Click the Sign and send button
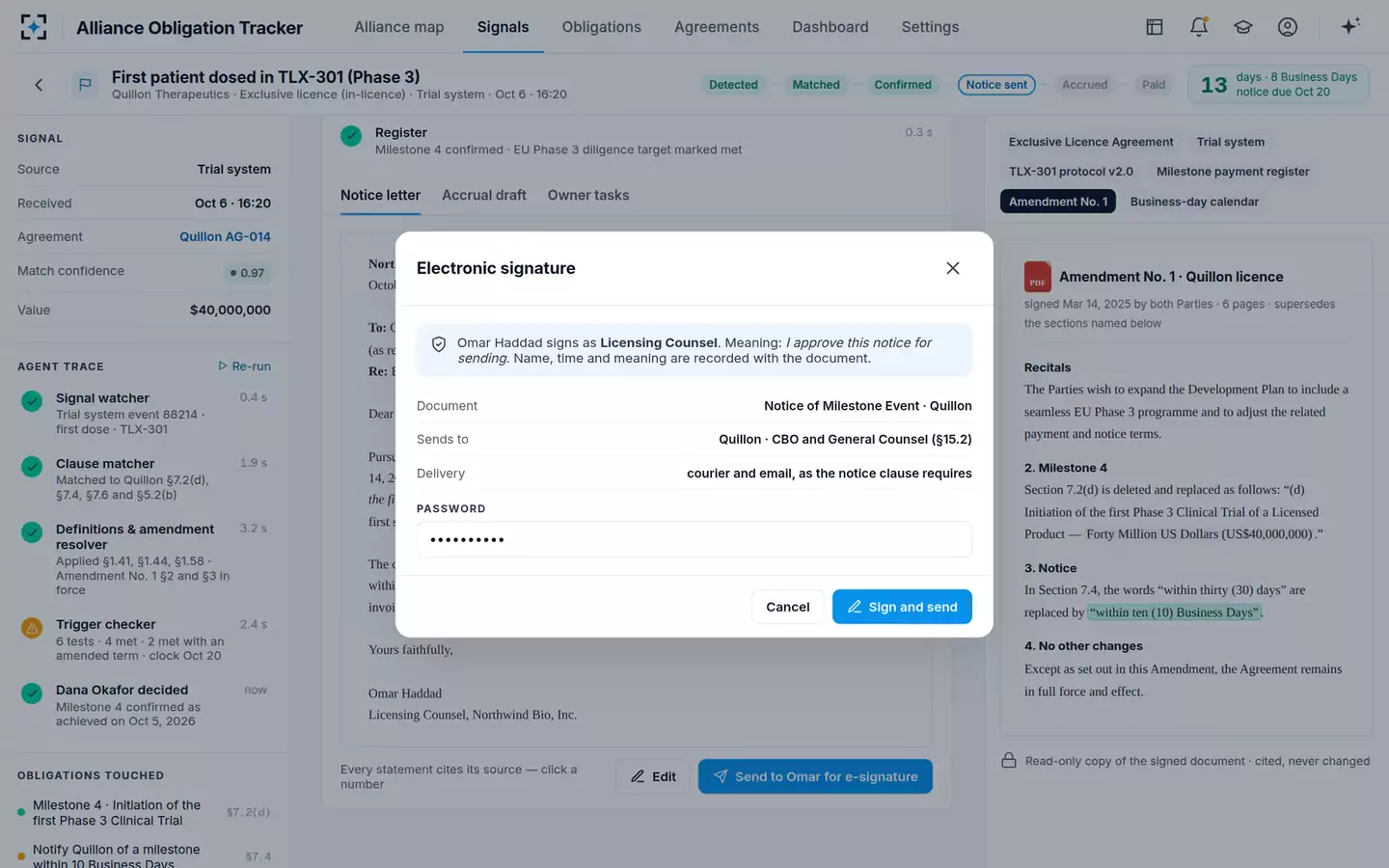1389x868 pixels. 902,607
